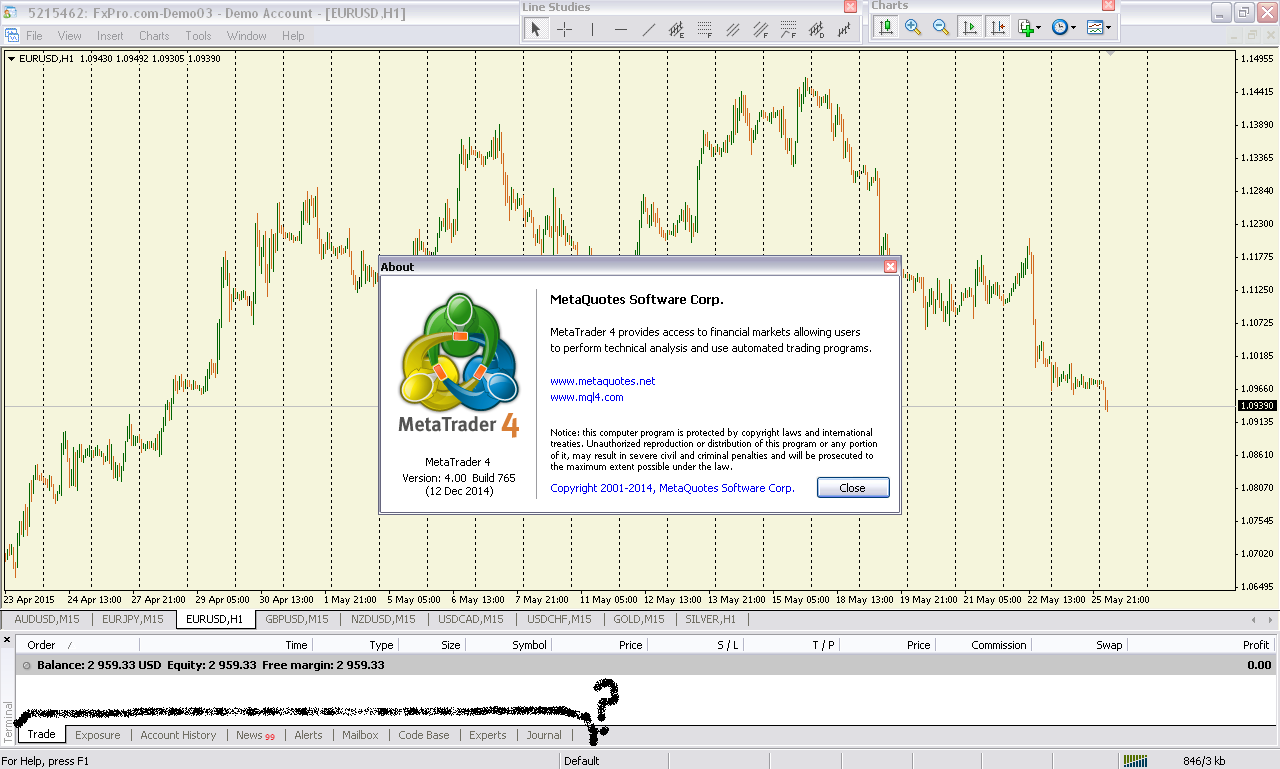
Task: Open the Code Base tab
Action: coord(424,735)
